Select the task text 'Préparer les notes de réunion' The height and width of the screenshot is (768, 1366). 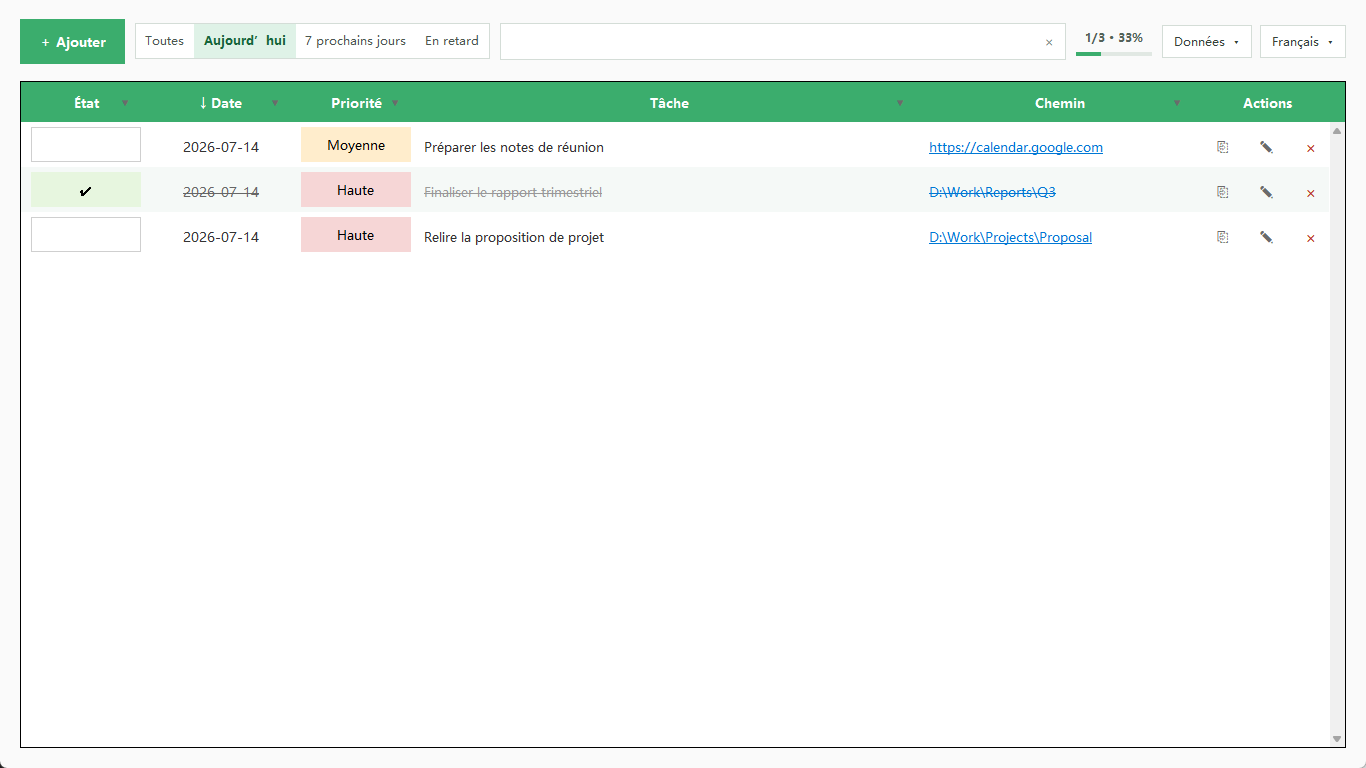coord(514,147)
